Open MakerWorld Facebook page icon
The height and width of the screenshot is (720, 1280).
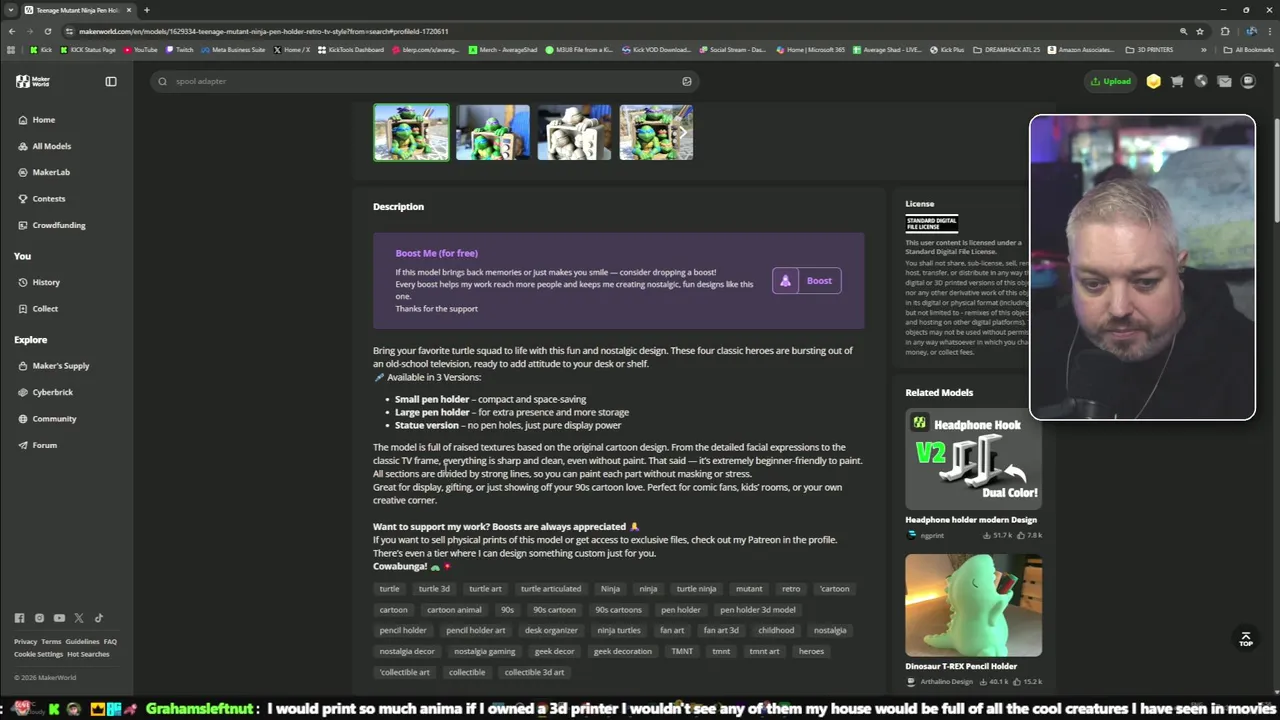[x=19, y=618]
